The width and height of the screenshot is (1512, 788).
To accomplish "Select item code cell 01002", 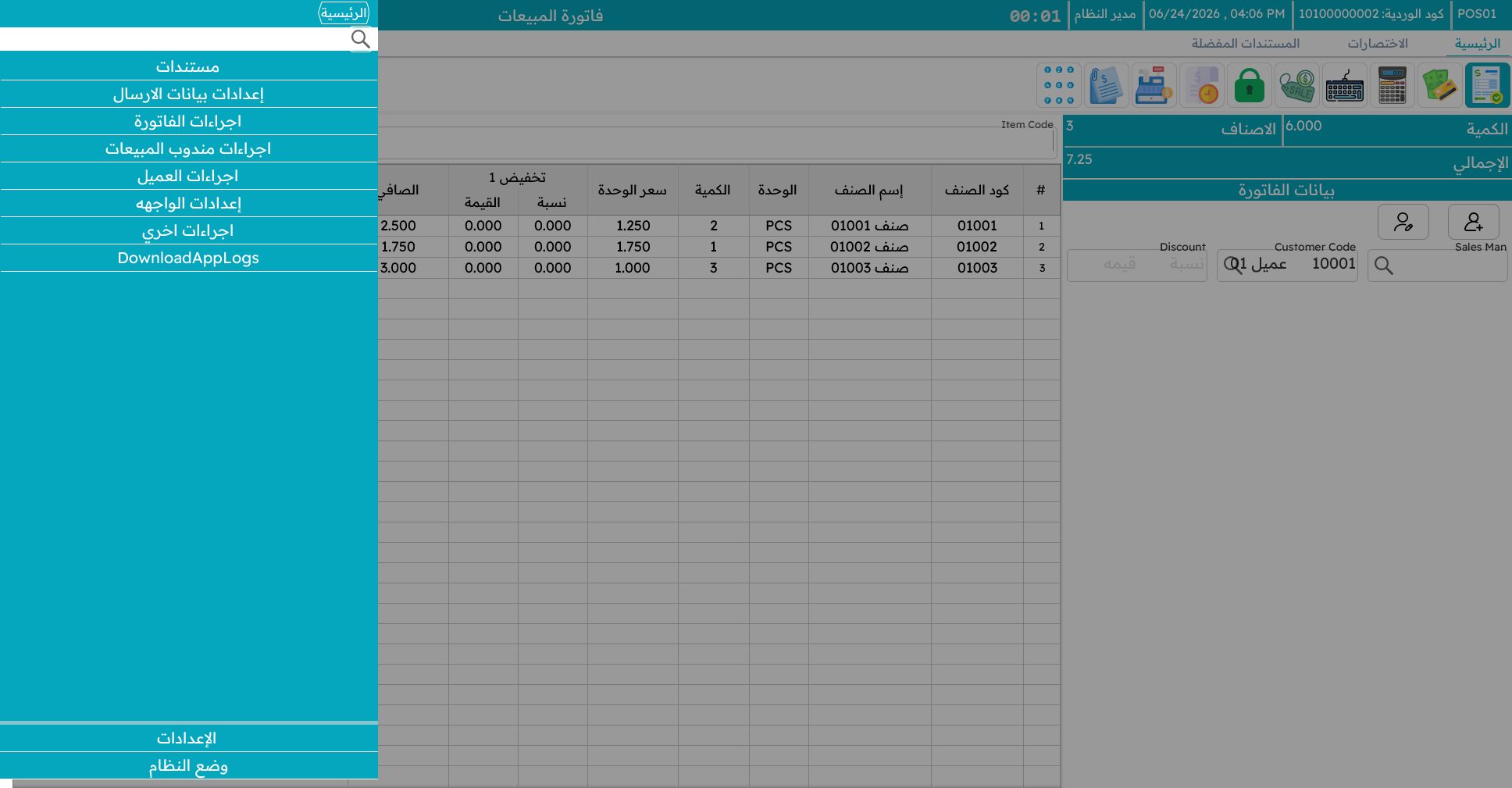I will [x=977, y=247].
